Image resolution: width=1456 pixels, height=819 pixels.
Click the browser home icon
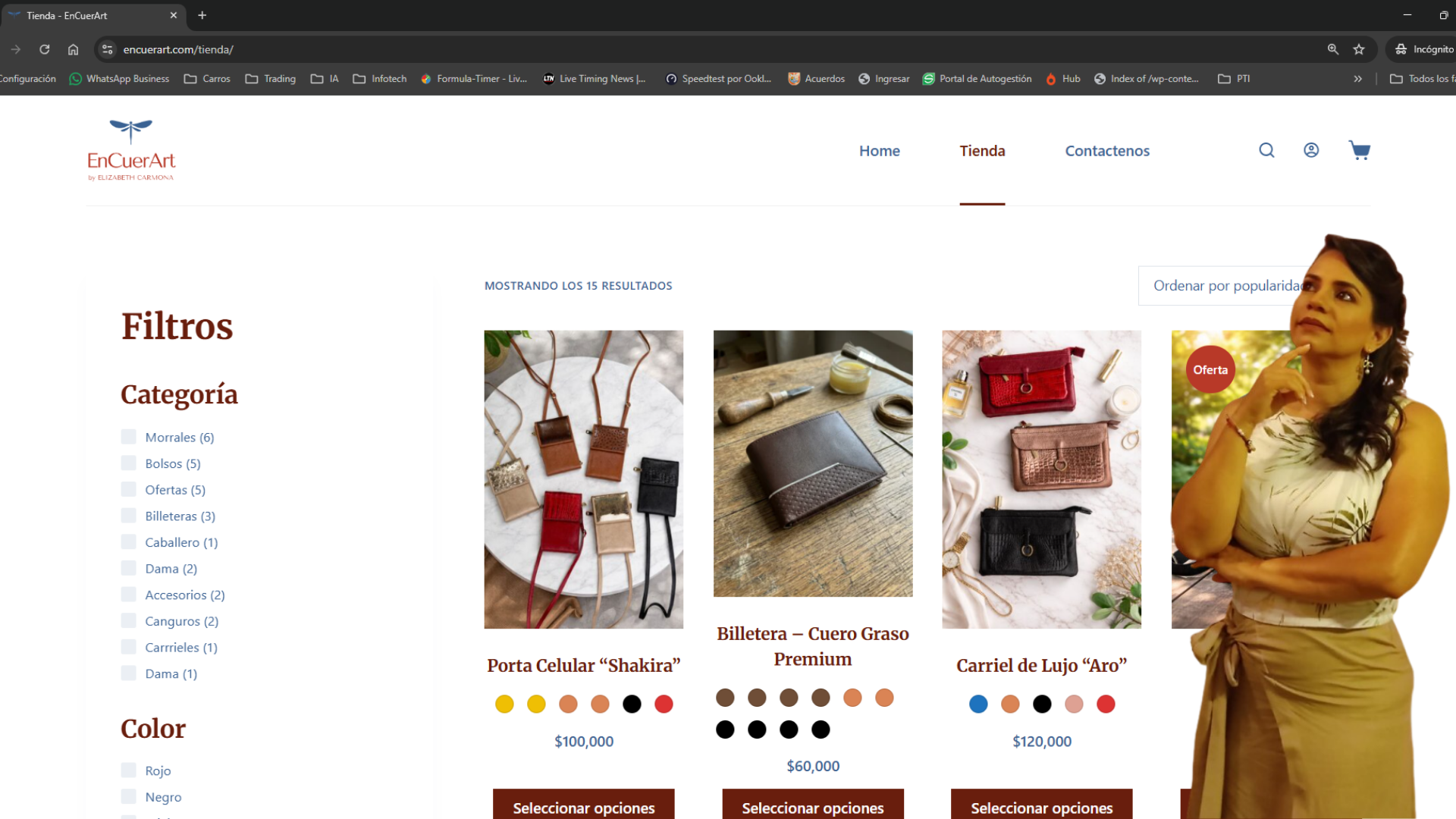73,49
